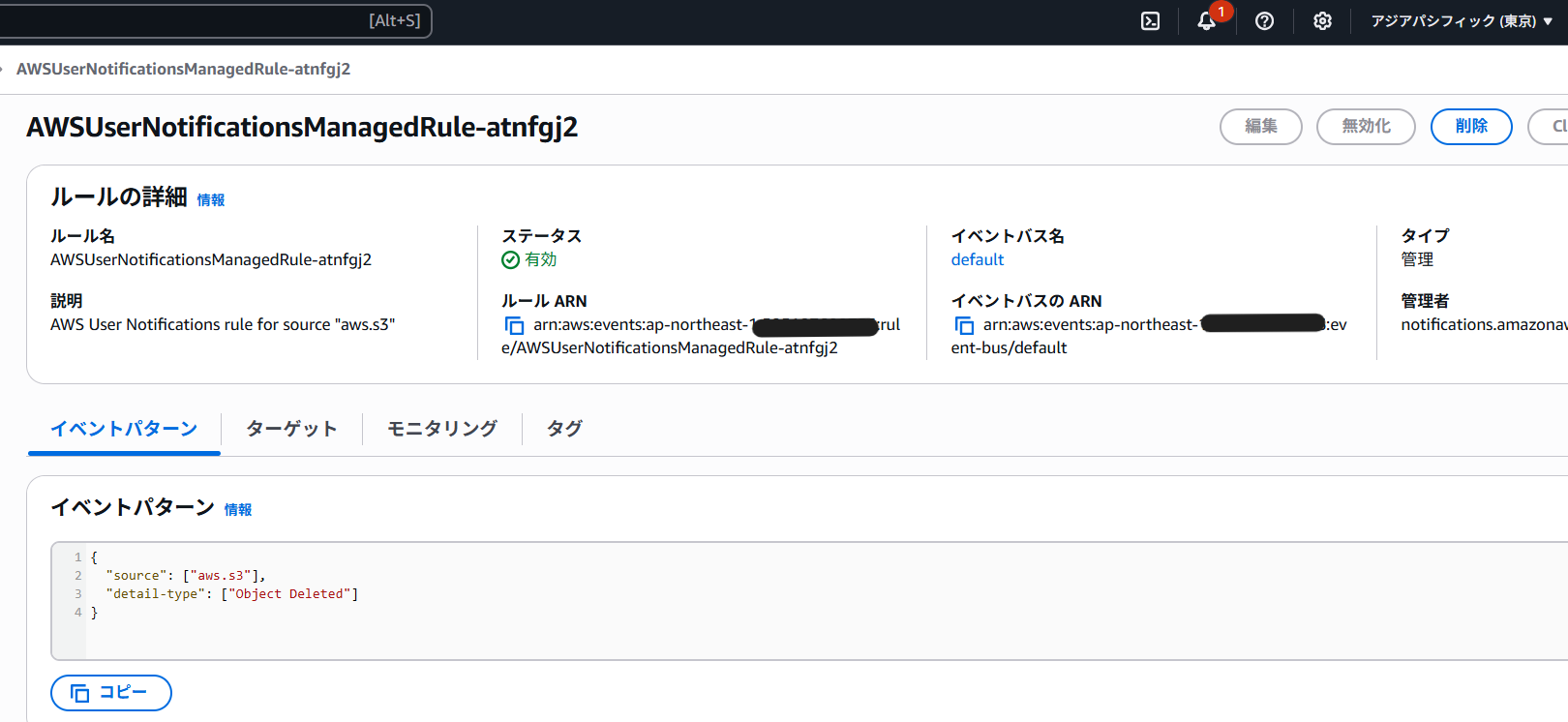This screenshot has width=1568, height=722.
Task: Click the 管理 type value
Action: point(1417,259)
